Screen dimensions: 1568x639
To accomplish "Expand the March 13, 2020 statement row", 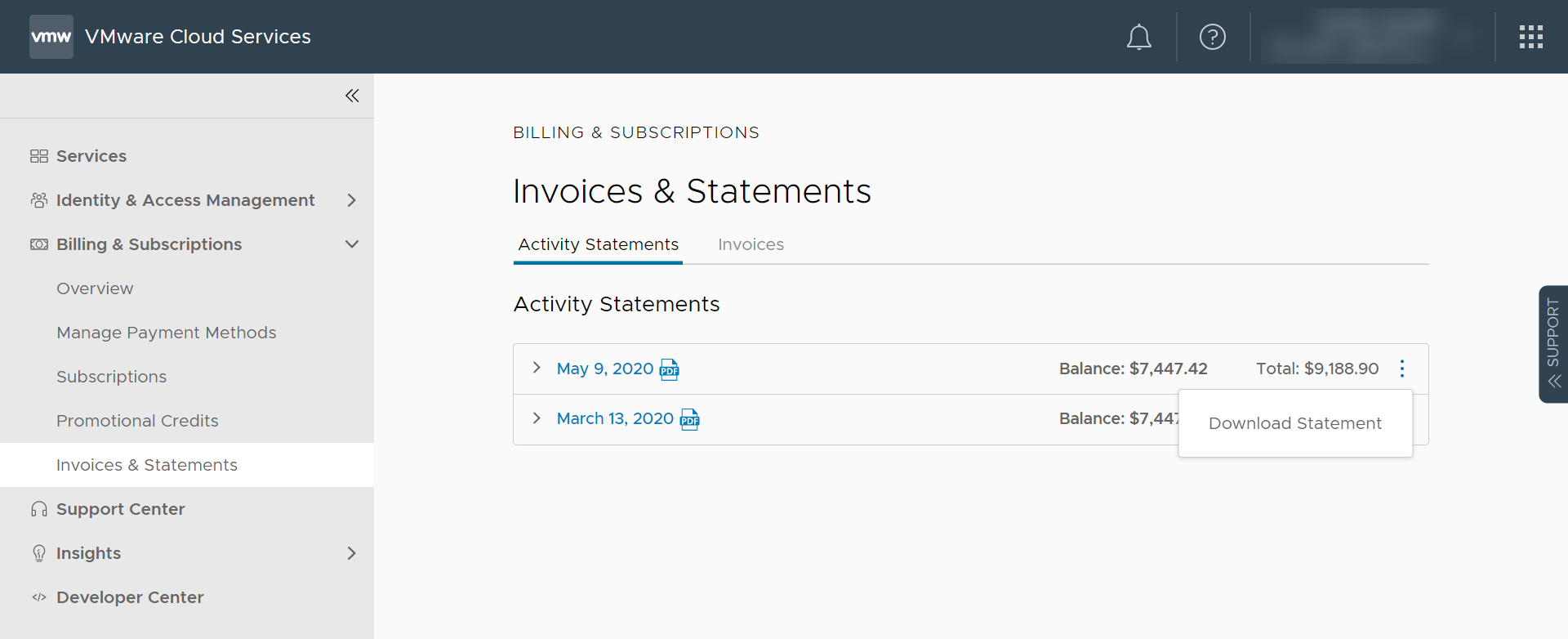I will [x=537, y=418].
